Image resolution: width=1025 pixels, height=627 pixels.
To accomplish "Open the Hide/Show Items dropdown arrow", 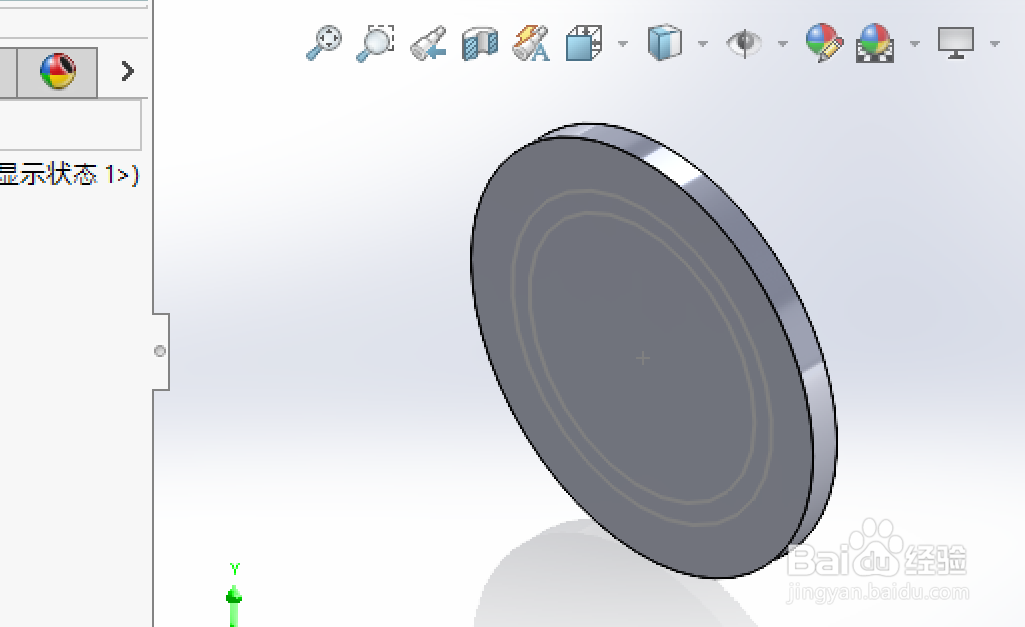I will pos(782,44).
